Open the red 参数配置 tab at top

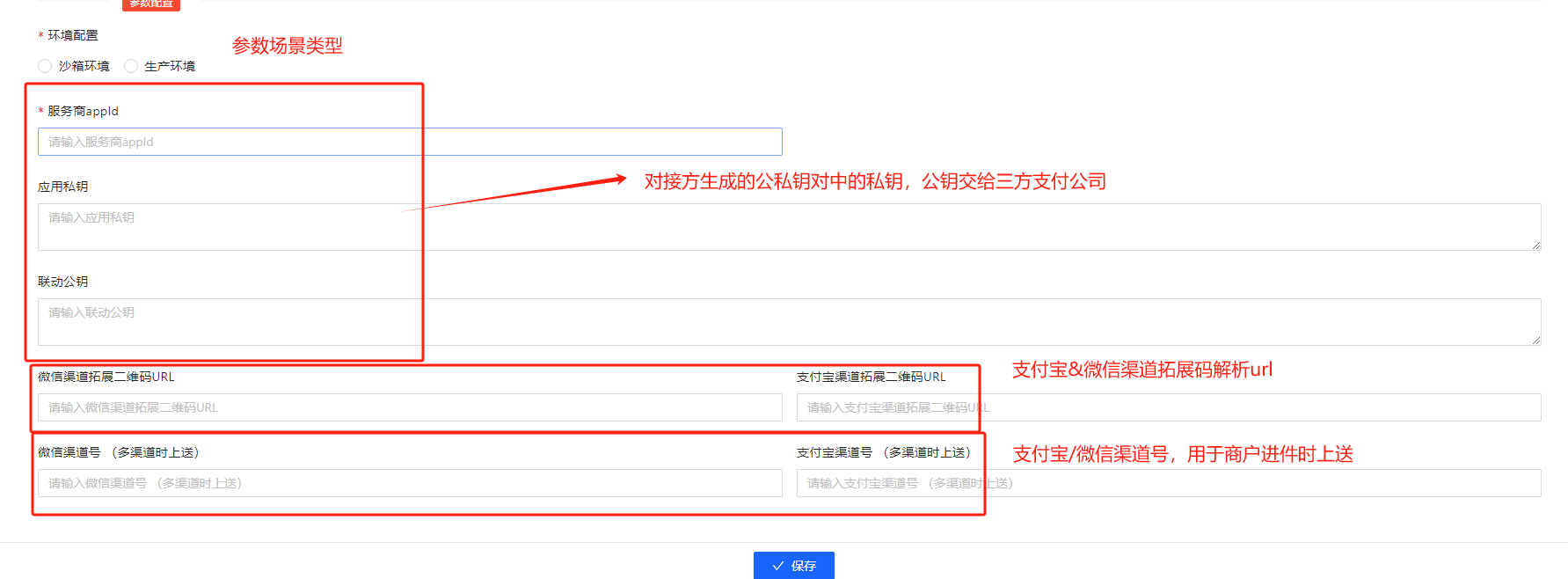(x=151, y=4)
